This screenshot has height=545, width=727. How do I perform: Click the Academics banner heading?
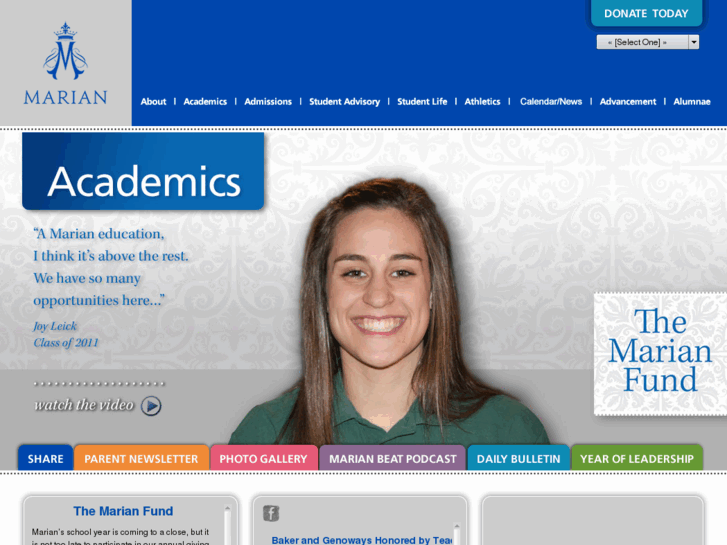[x=143, y=171]
